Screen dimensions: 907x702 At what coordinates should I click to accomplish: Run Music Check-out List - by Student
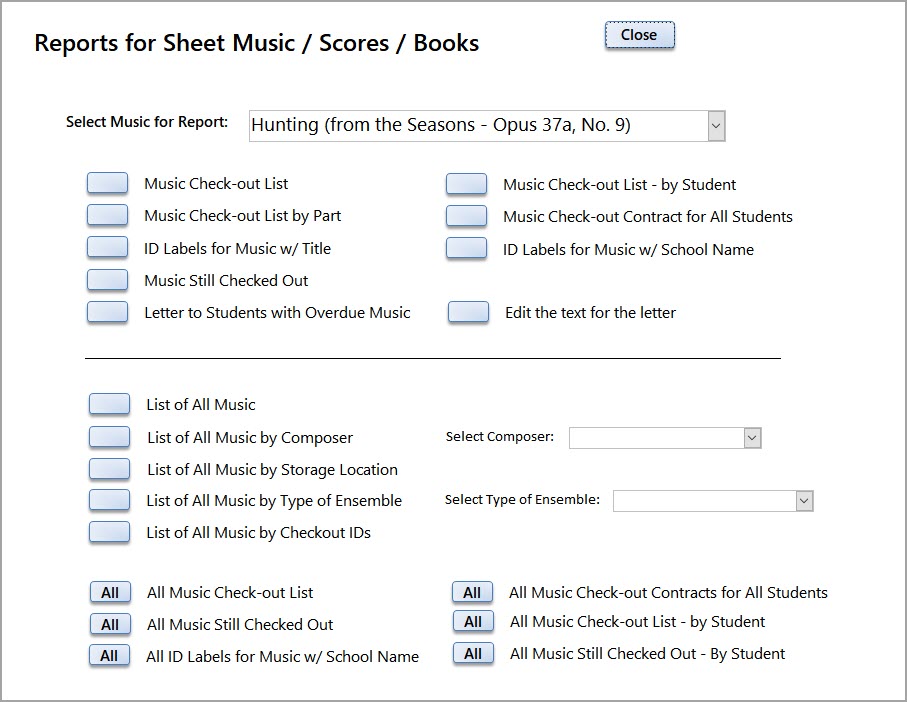pos(466,183)
